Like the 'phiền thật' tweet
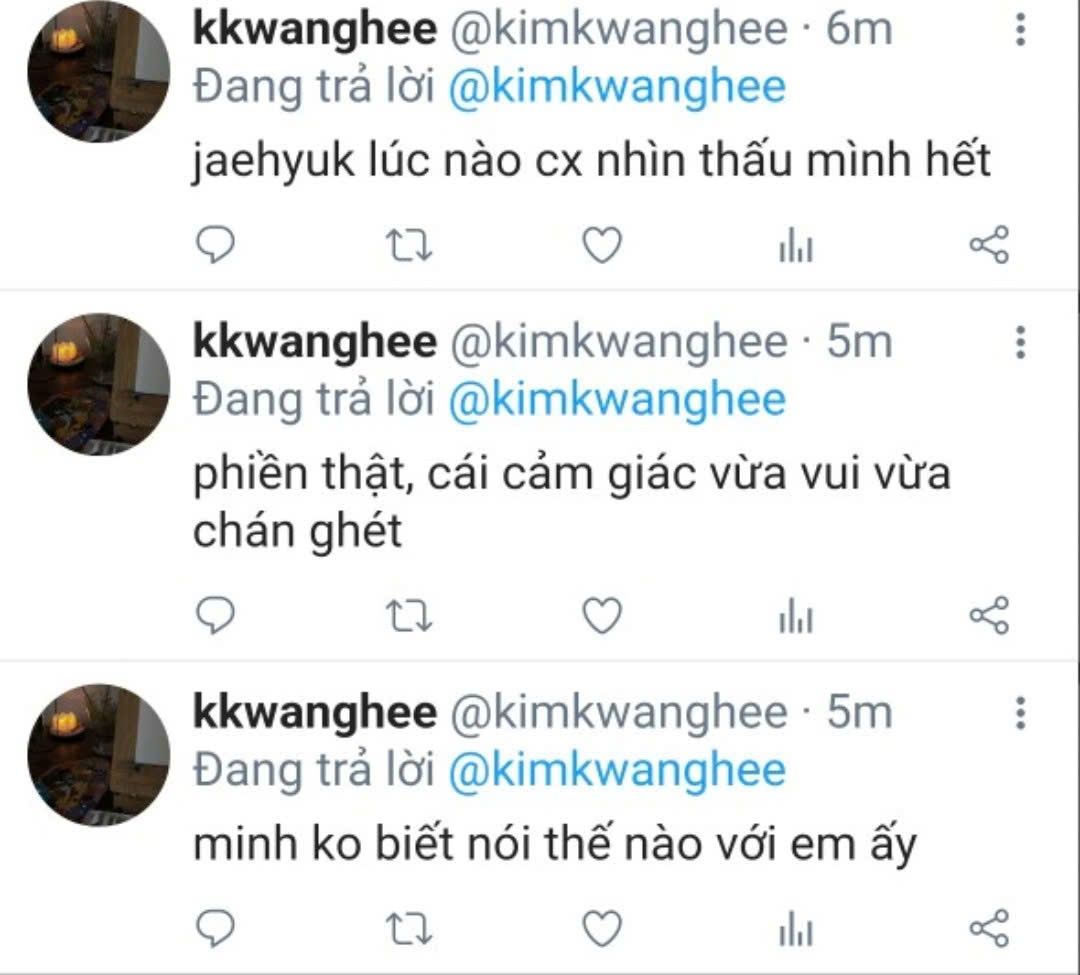This screenshot has height=975, width=1080. coord(603,616)
